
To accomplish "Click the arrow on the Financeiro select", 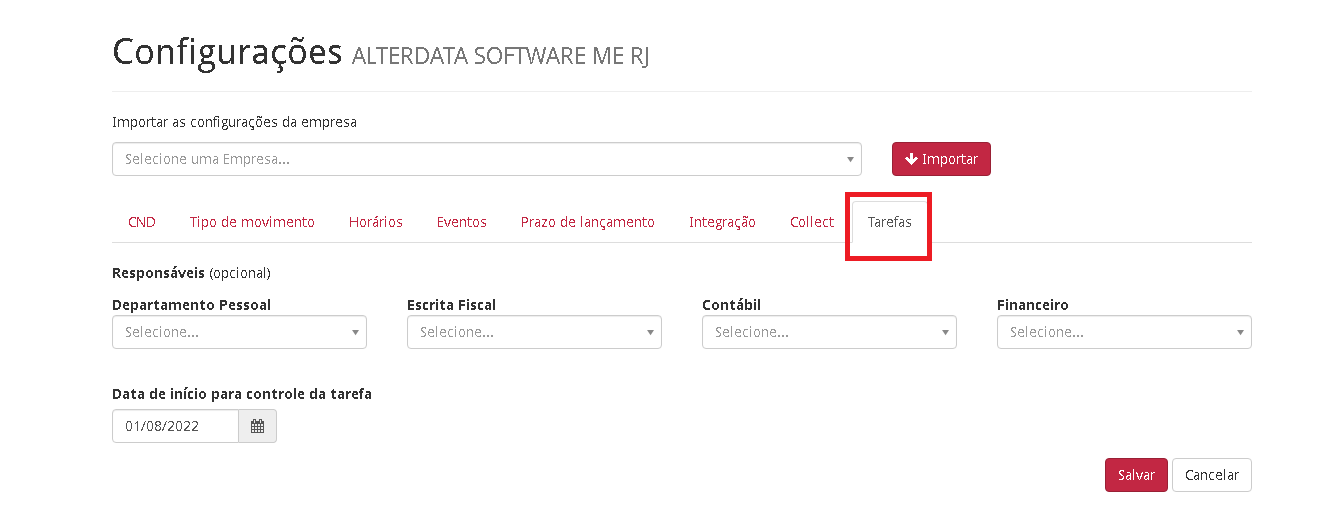I will click(1240, 332).
